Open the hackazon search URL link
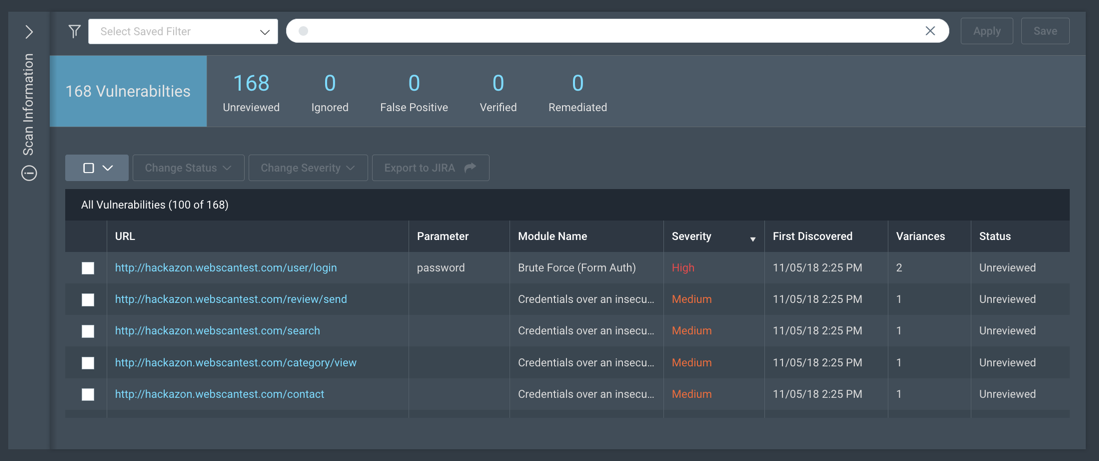The height and width of the screenshot is (461, 1099). [217, 331]
